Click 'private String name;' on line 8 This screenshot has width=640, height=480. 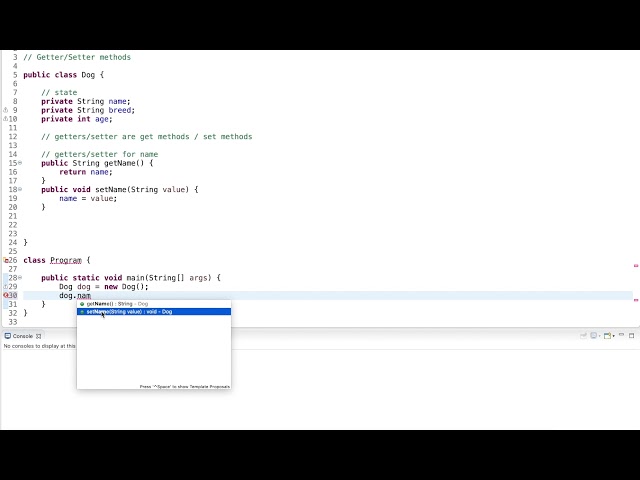click(x=86, y=101)
